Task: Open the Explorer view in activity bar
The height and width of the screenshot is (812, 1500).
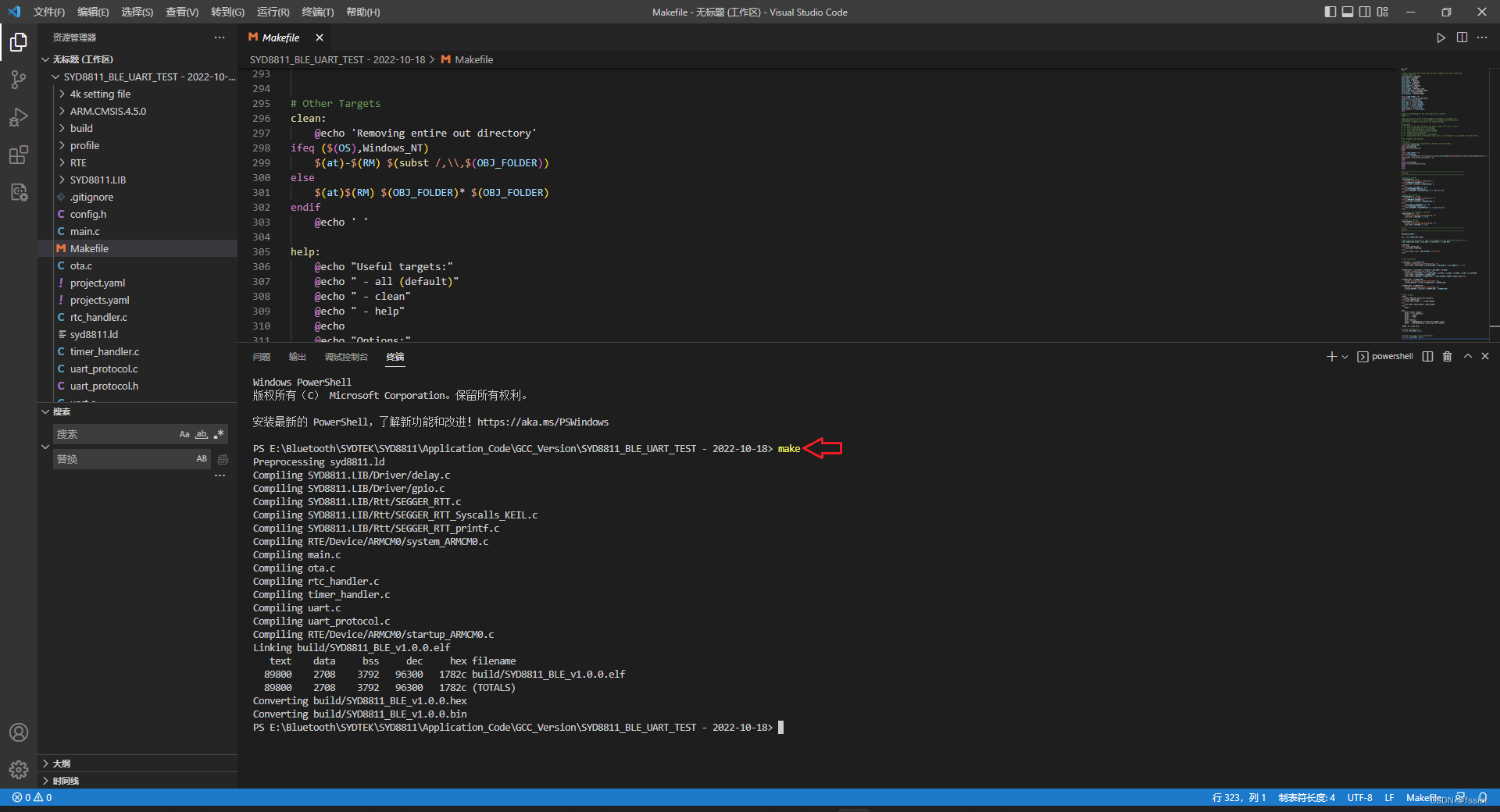Action: point(19,41)
